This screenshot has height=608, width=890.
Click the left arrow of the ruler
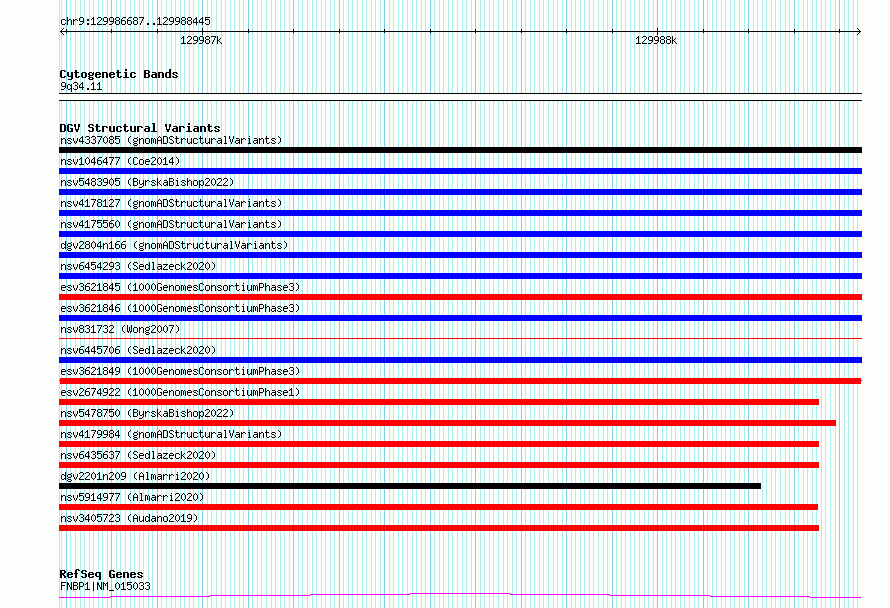(62, 31)
